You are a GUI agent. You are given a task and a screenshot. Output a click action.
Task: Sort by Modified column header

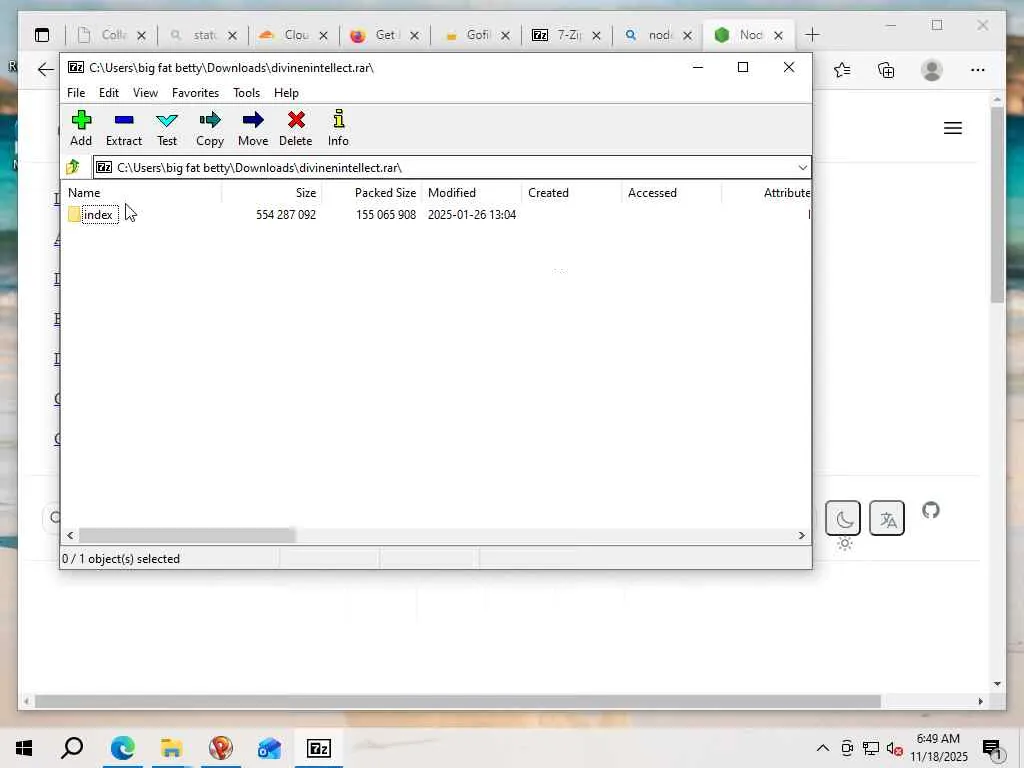[472, 193]
